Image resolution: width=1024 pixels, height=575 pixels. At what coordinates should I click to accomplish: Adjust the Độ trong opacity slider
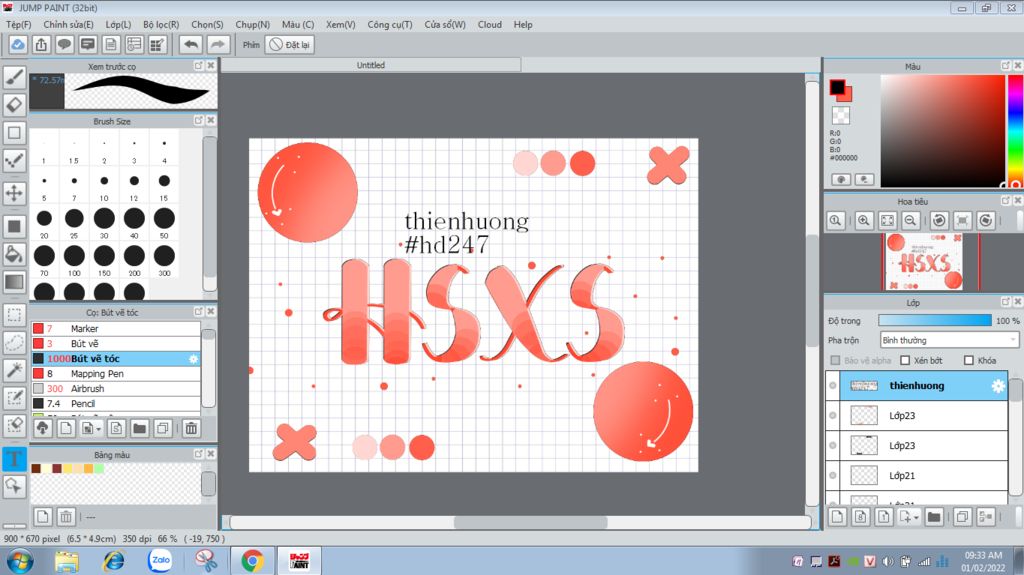point(935,321)
